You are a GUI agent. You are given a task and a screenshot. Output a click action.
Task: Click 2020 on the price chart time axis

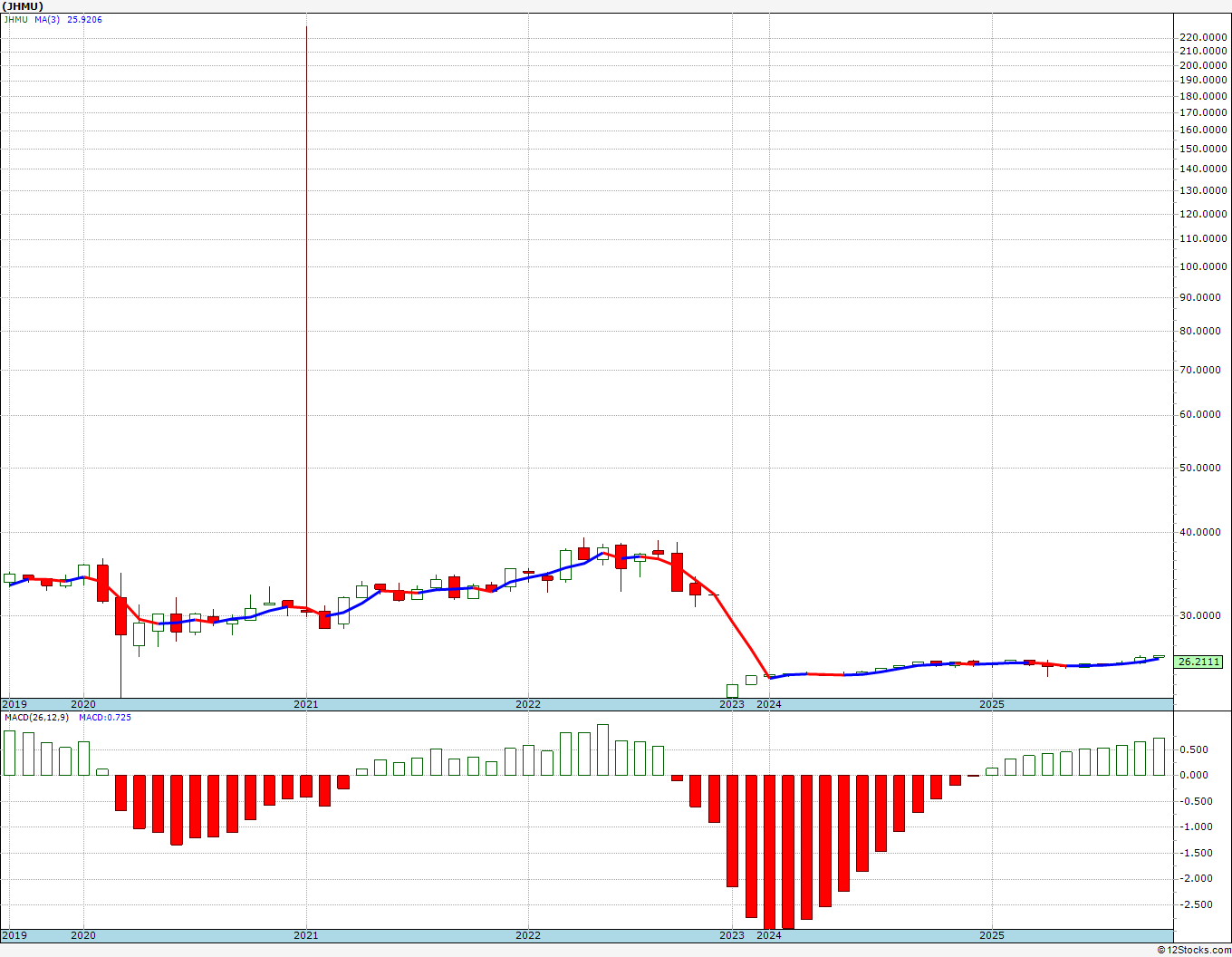83,704
